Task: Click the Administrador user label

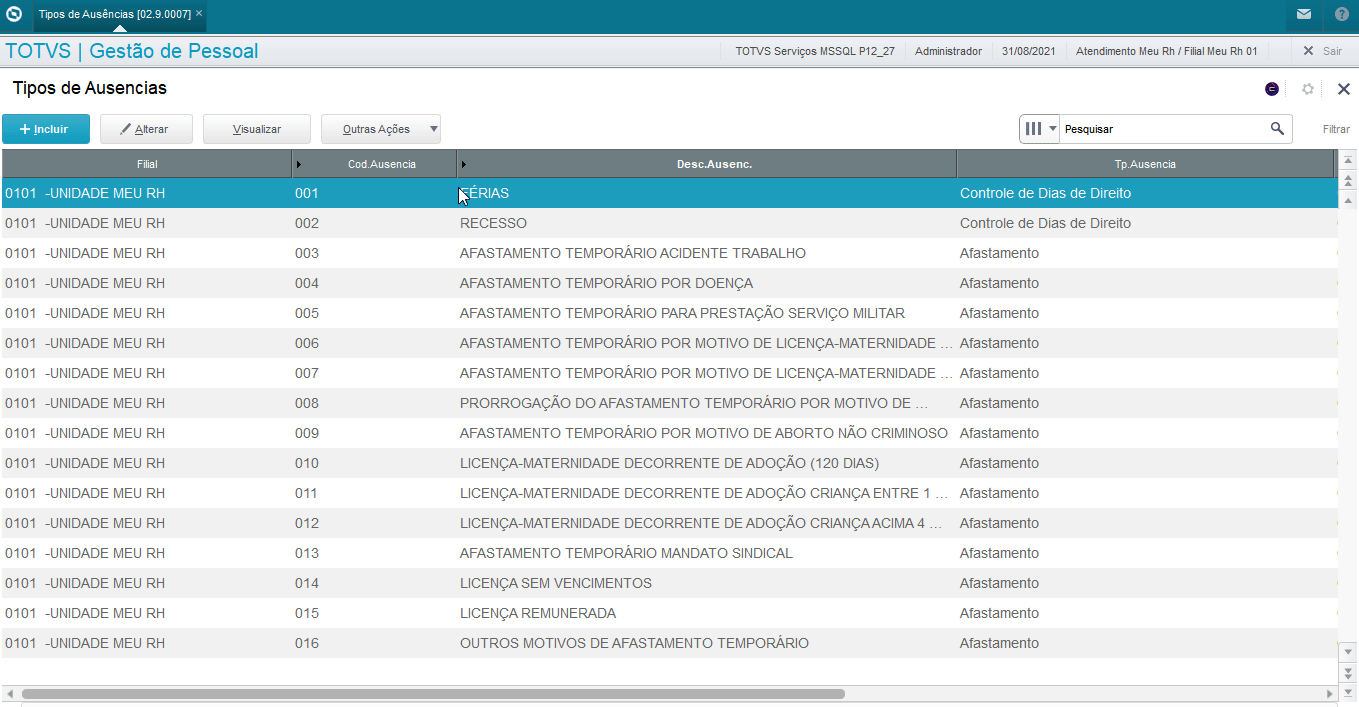Action: (948, 51)
